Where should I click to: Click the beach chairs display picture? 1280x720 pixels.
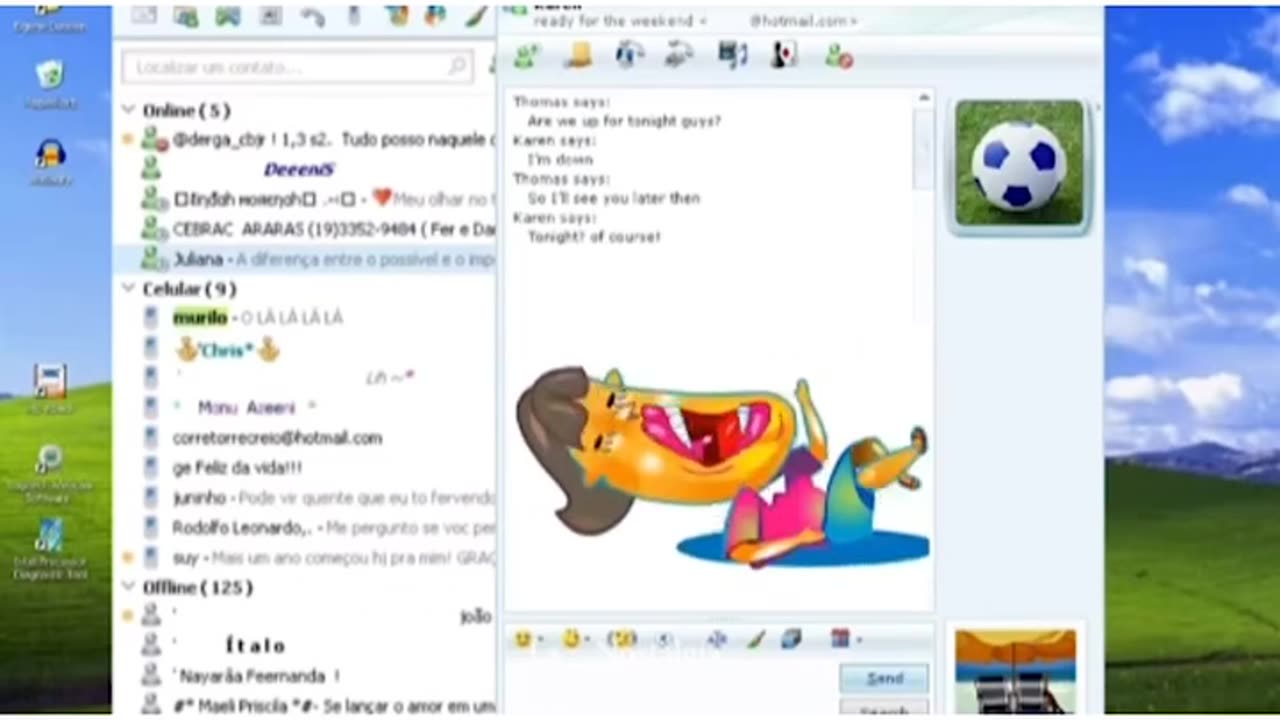click(x=1015, y=673)
